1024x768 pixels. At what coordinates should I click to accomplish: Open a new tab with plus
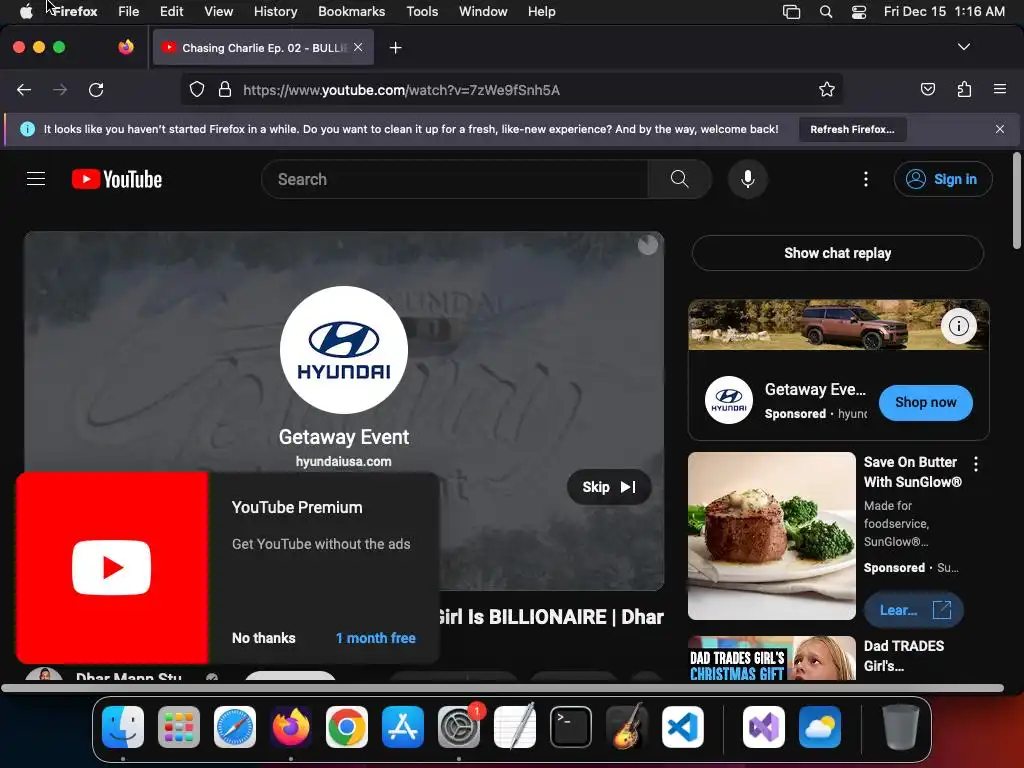click(x=395, y=48)
